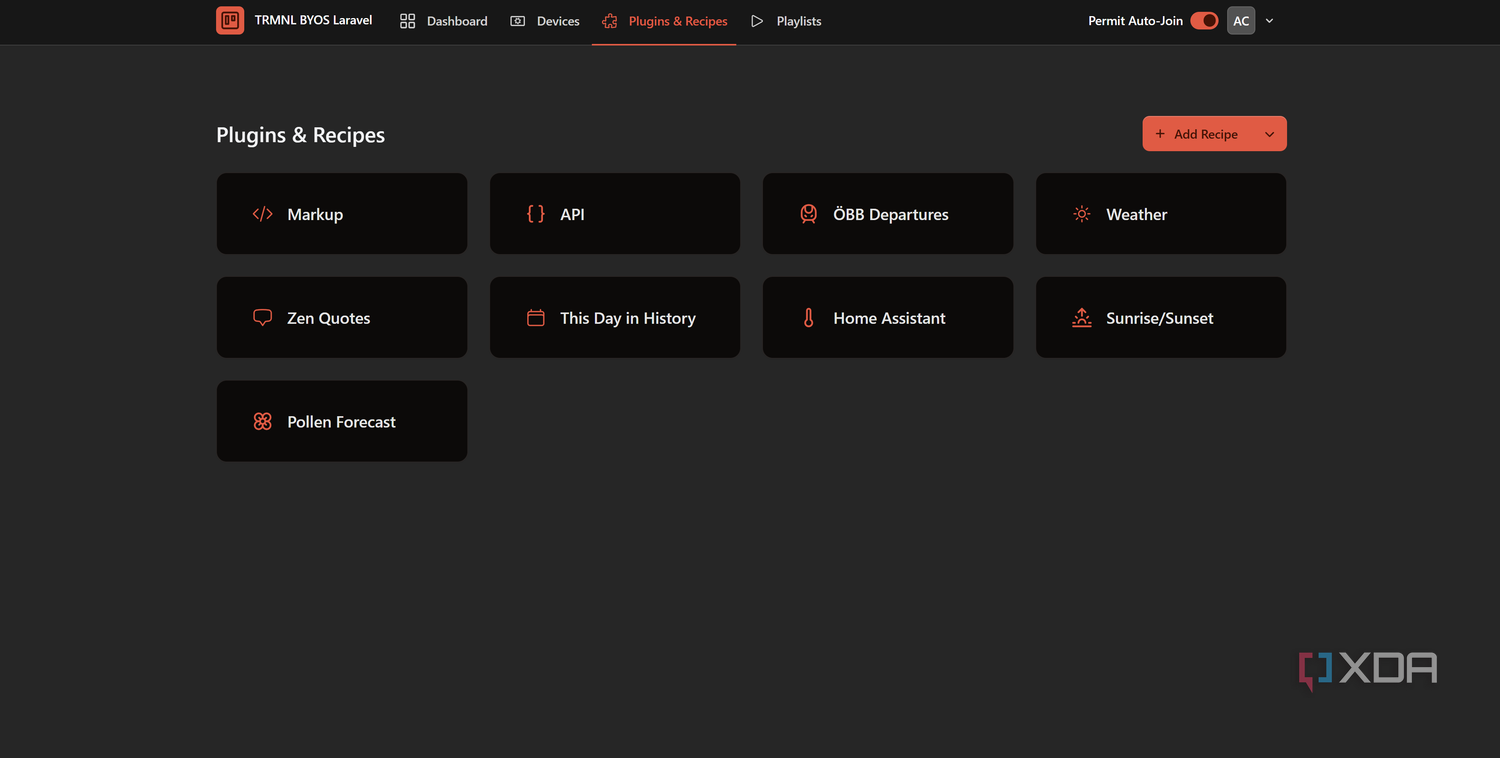This screenshot has width=1500, height=758.
Task: Select the Plugins & Recipes tab
Action: click(x=664, y=21)
